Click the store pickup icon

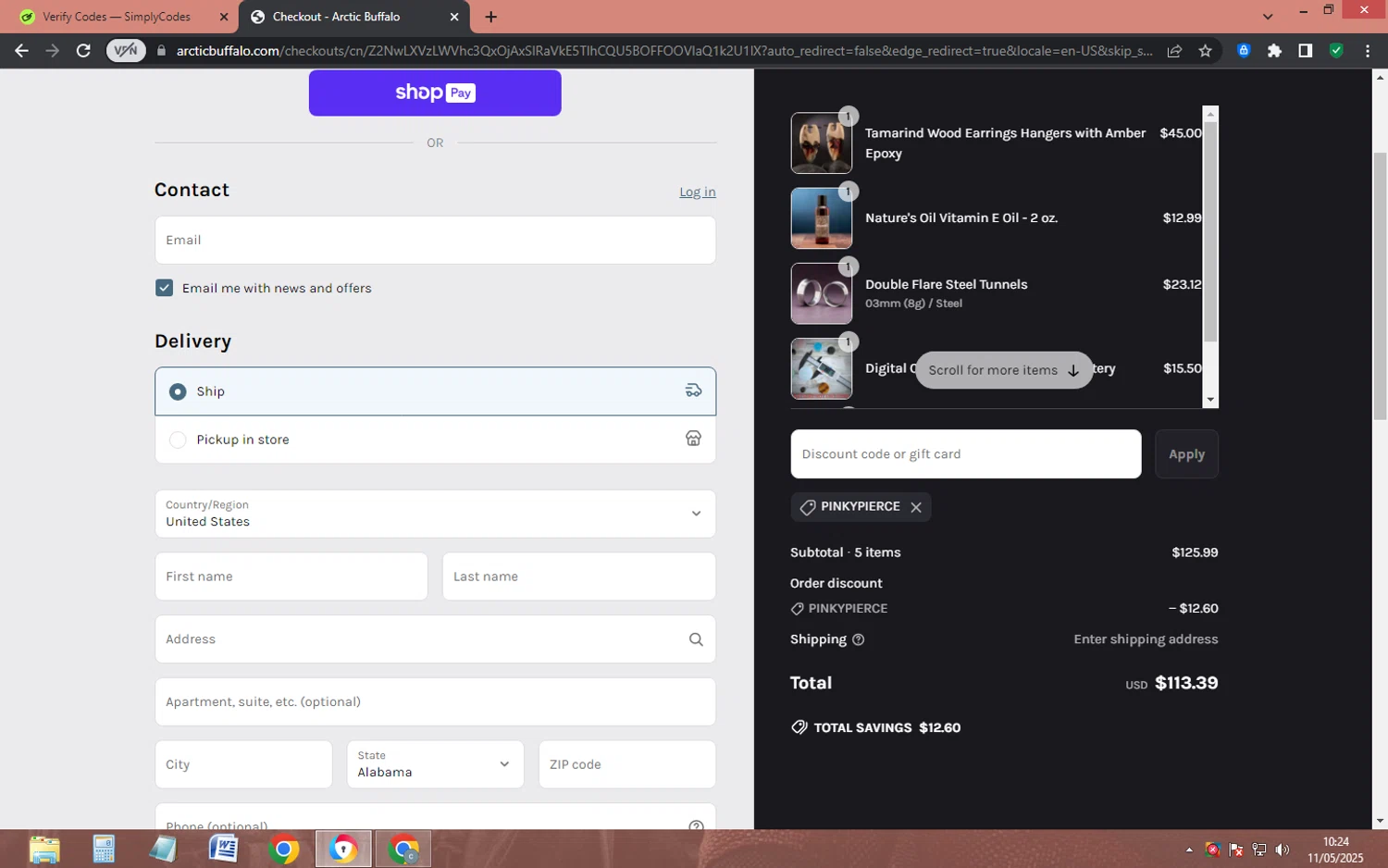click(x=693, y=439)
